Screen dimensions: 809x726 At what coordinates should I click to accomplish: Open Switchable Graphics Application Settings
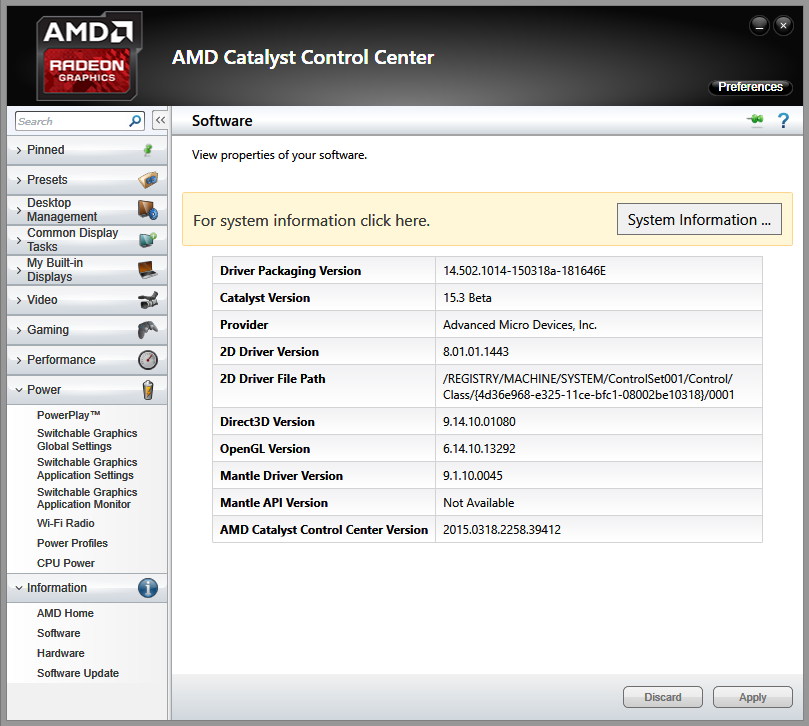(x=87, y=469)
